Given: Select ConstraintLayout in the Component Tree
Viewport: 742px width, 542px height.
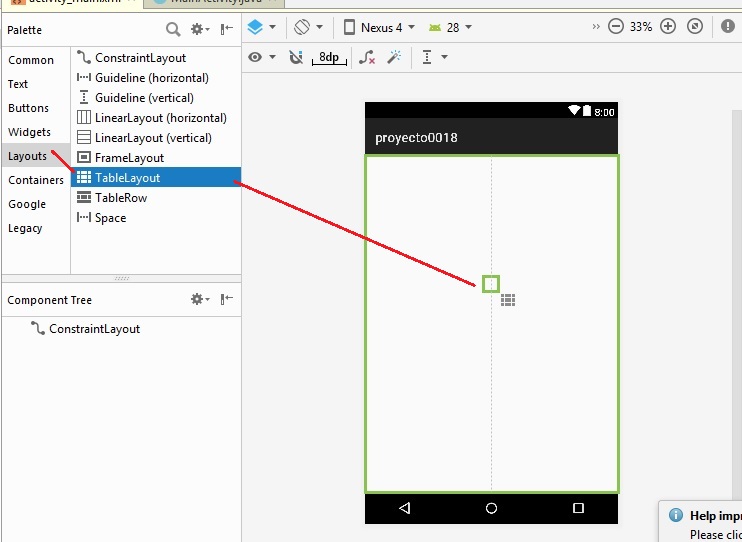Looking at the screenshot, I should (x=94, y=329).
